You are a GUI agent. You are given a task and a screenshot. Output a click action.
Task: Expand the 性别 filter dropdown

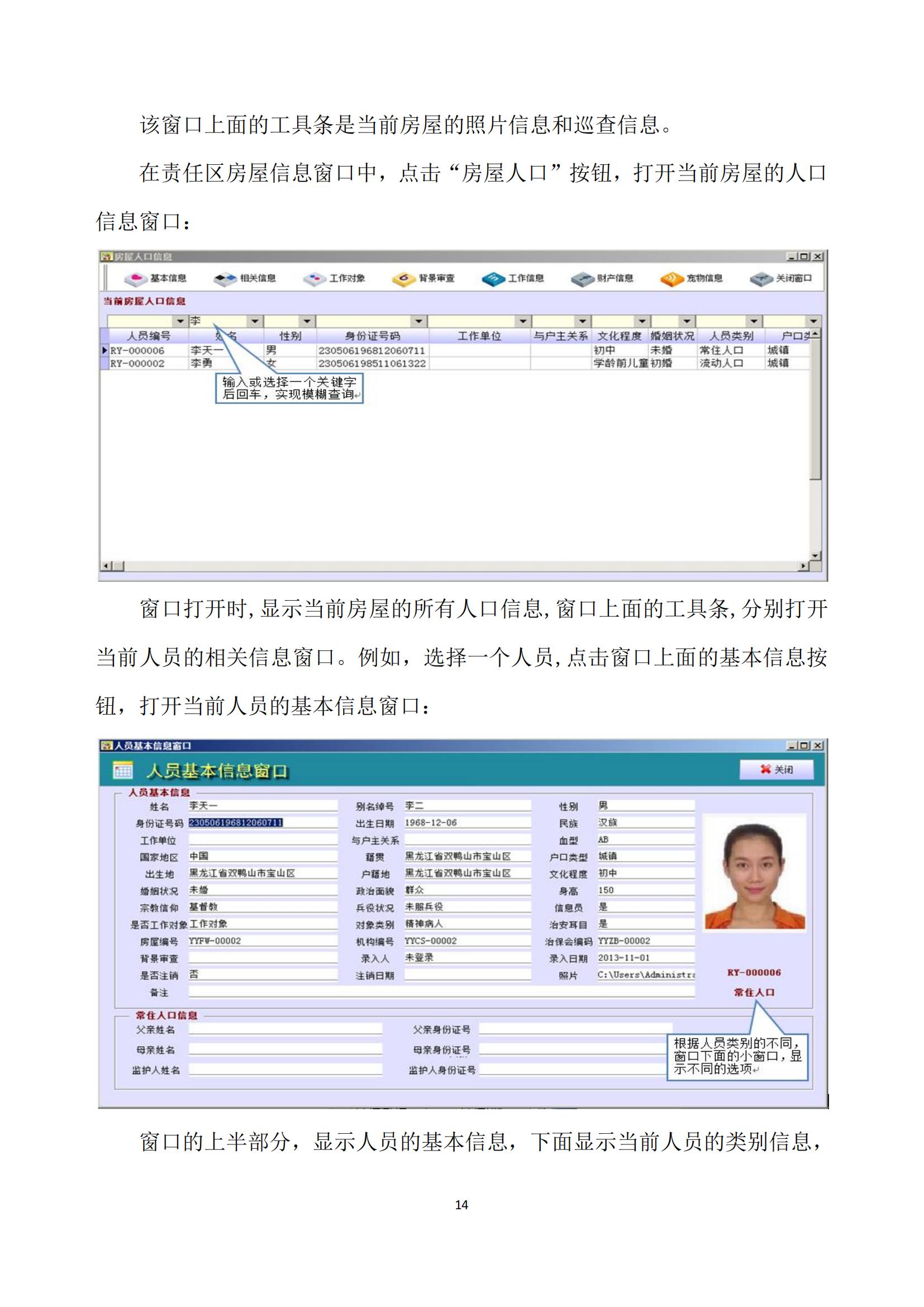coord(307,322)
